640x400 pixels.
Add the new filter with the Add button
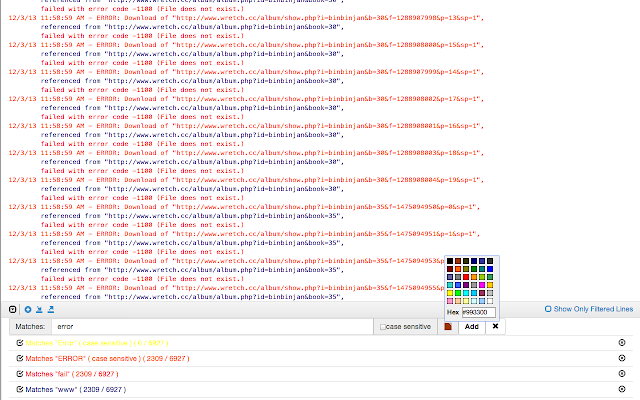(x=471, y=327)
